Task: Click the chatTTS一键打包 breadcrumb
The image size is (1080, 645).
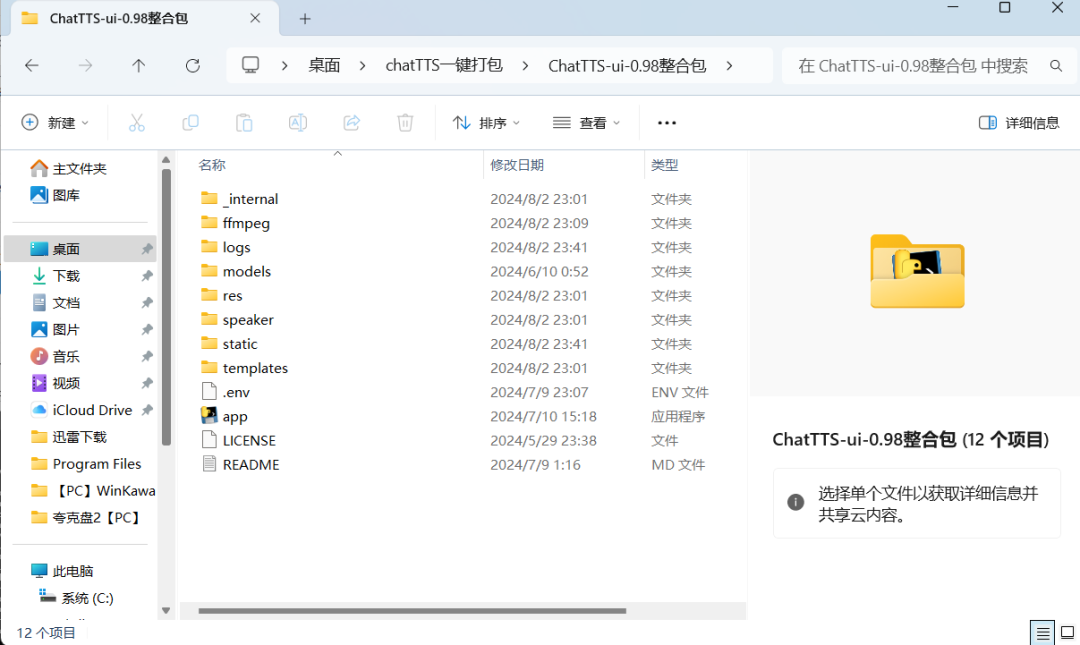Action: pyautogui.click(x=444, y=65)
